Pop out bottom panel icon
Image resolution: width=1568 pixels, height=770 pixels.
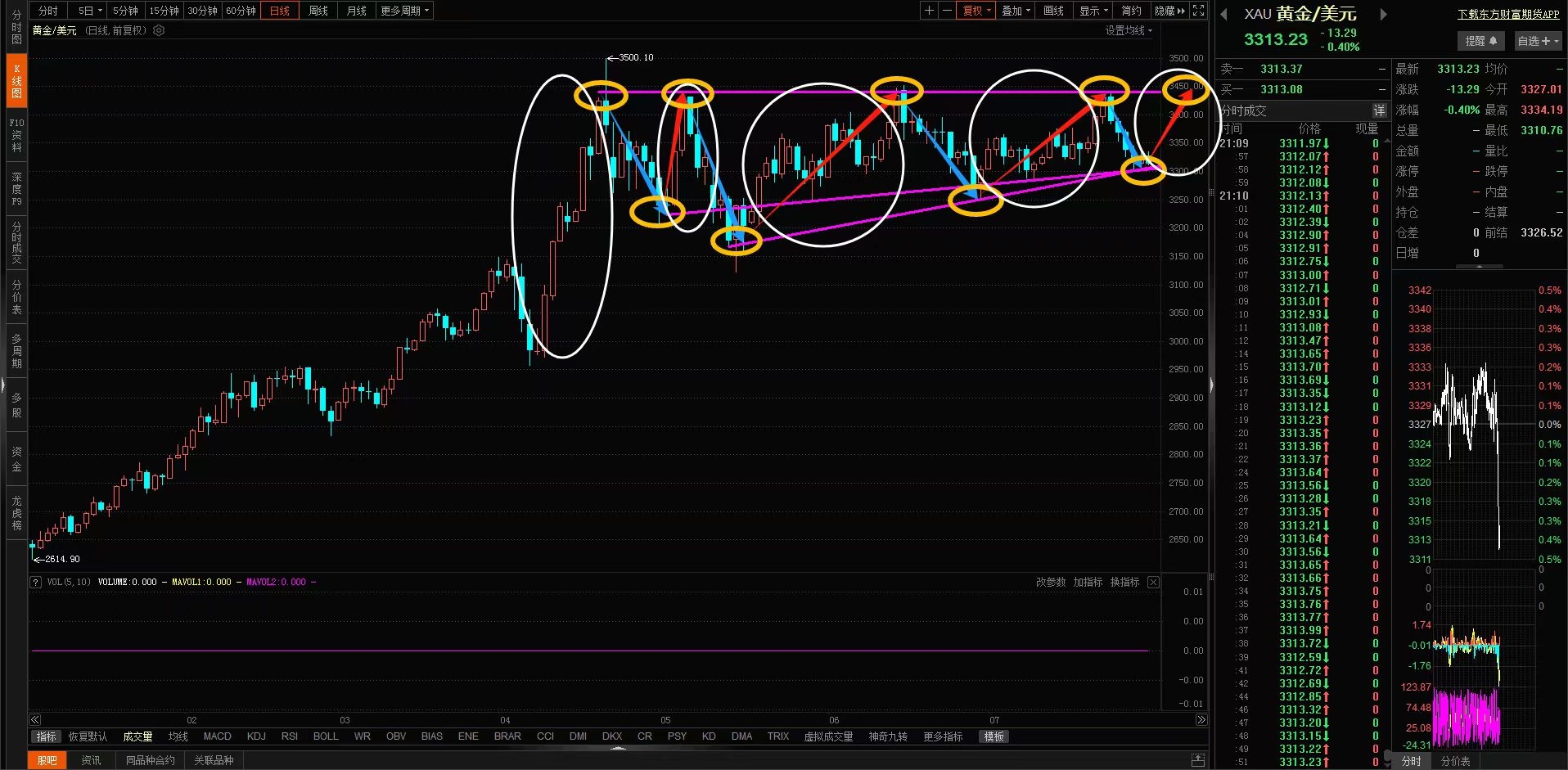pos(1197,760)
